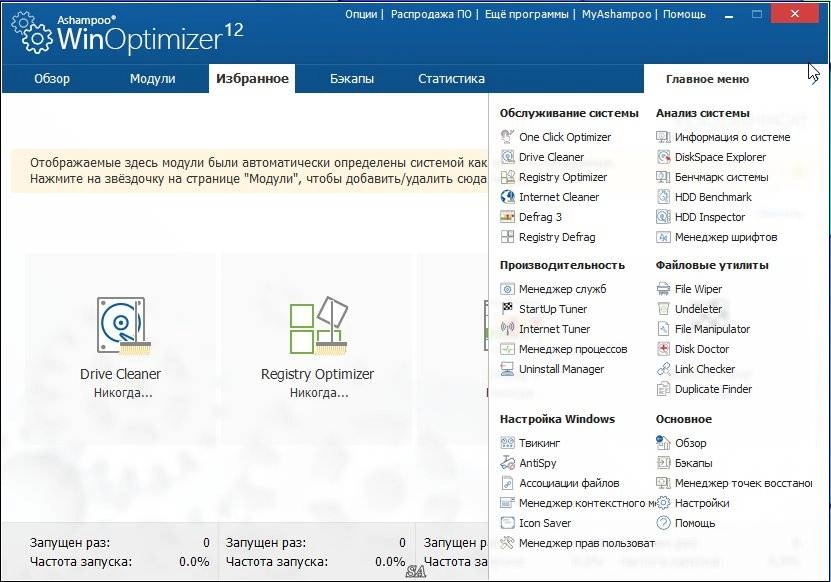831x582 pixels.
Task: Click the Registry Defrag icon
Action: 507,237
